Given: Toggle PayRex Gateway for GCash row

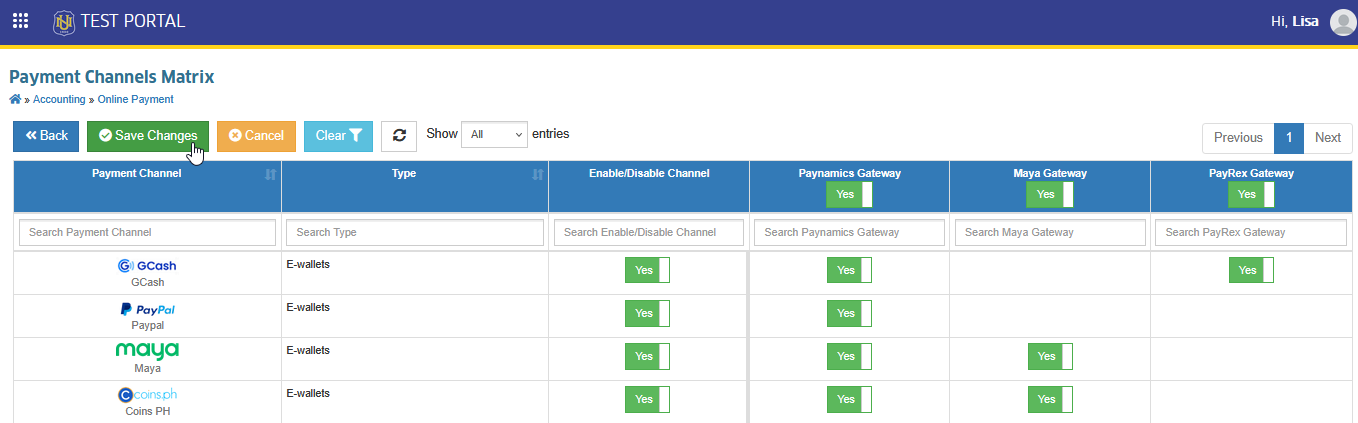Looking at the screenshot, I should (x=1251, y=270).
